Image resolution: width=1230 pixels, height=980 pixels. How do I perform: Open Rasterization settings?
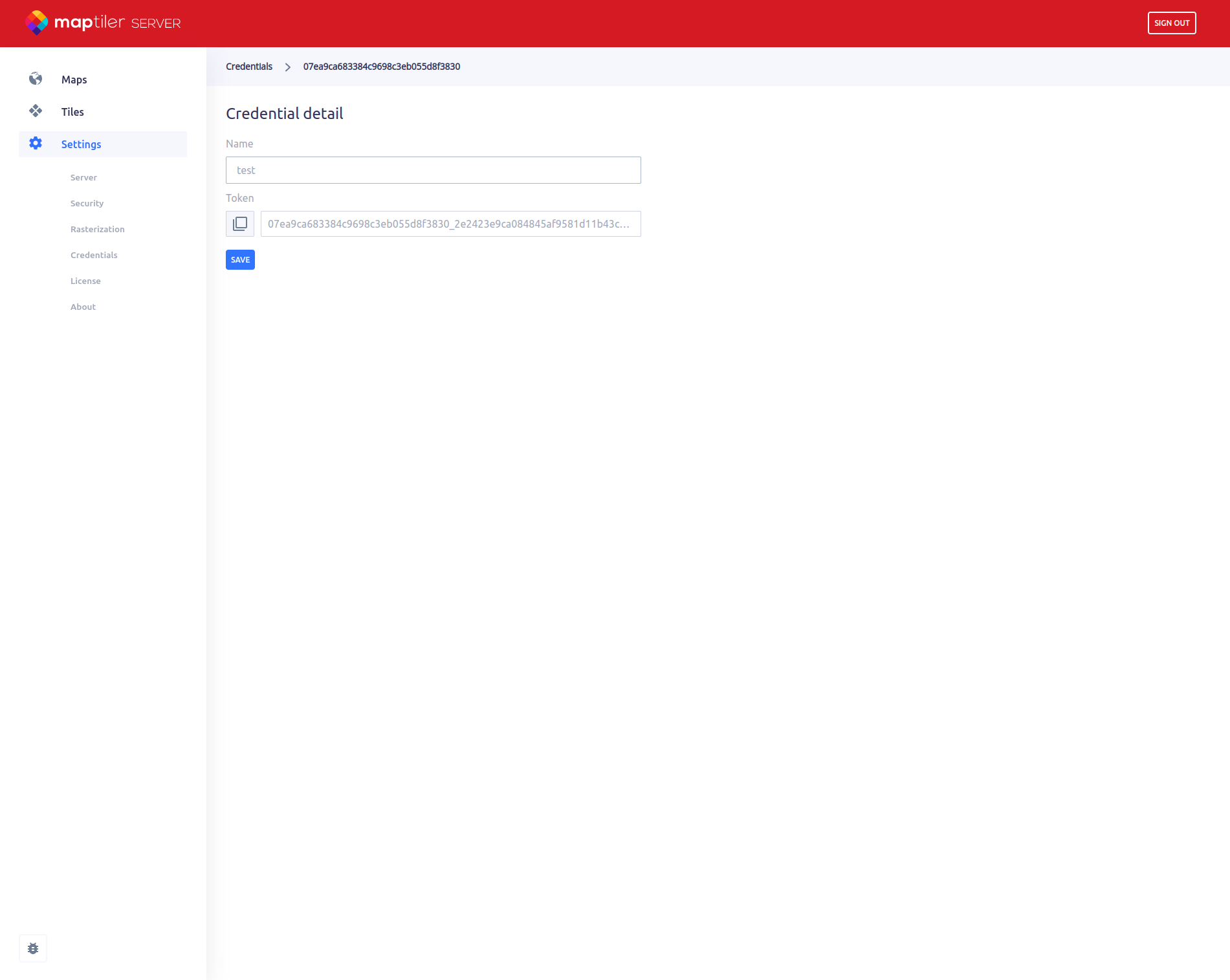[x=97, y=229]
